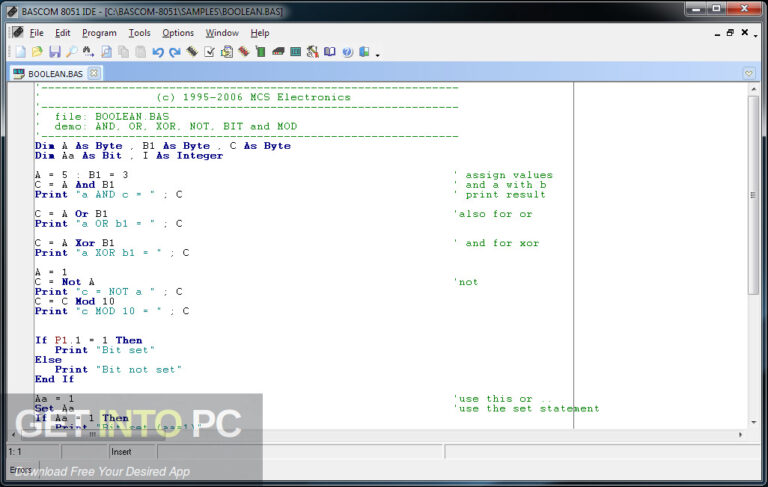Click the line 'C = A Xor B1'
Image resolution: width=768 pixels, height=487 pixels.
pyautogui.click(x=74, y=243)
